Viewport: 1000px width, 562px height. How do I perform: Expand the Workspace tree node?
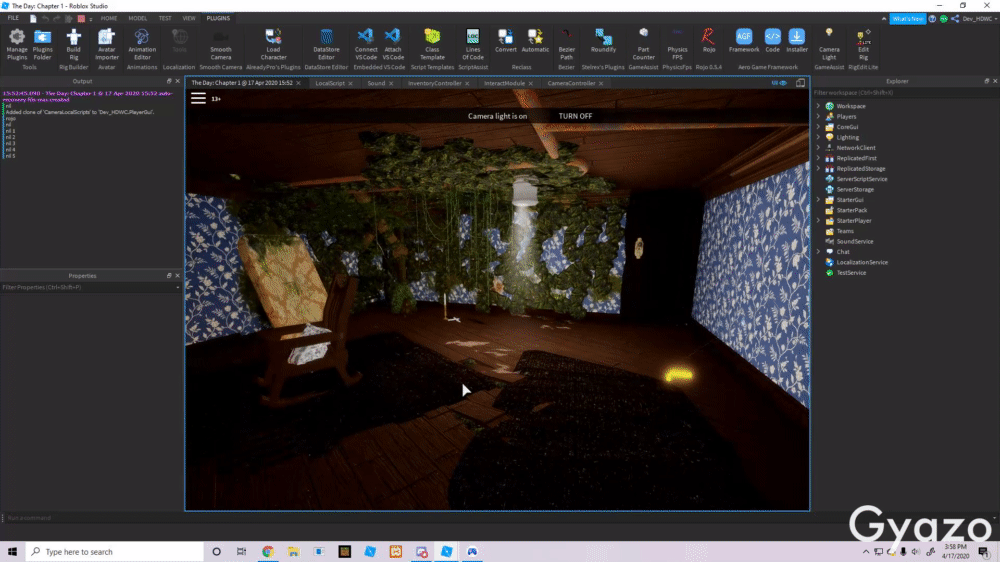[818, 106]
